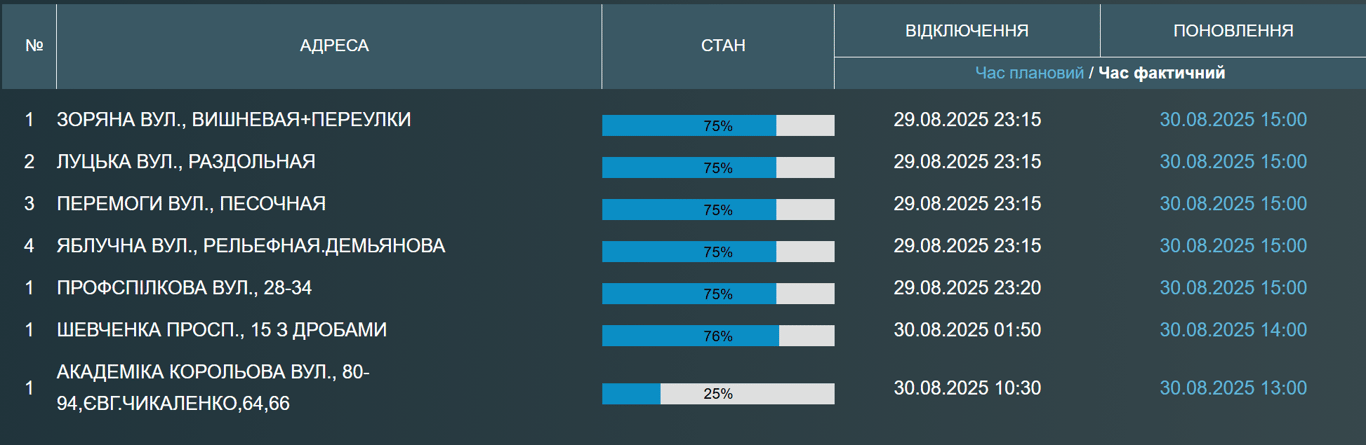The height and width of the screenshot is (445, 1366).
Task: Click the 76% progress bar
Action: pyautogui.click(x=718, y=336)
